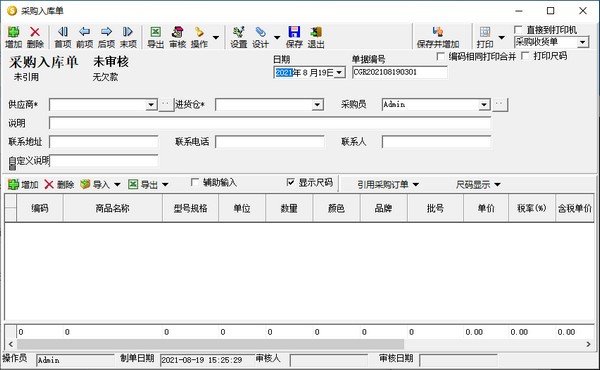Viewport: 600px width, 370px height.
Task: Expand the 采购收货单 print template dropdown
Action: [x=583, y=42]
